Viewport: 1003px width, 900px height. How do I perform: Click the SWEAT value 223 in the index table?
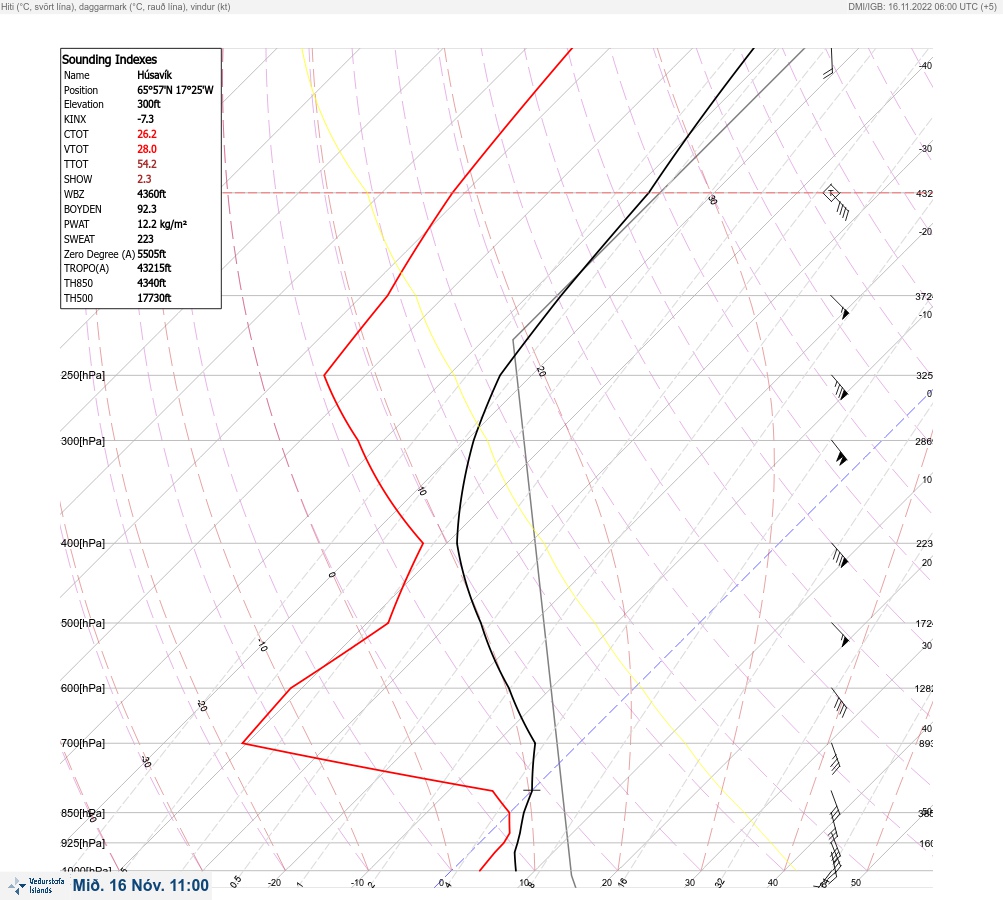tap(145, 239)
